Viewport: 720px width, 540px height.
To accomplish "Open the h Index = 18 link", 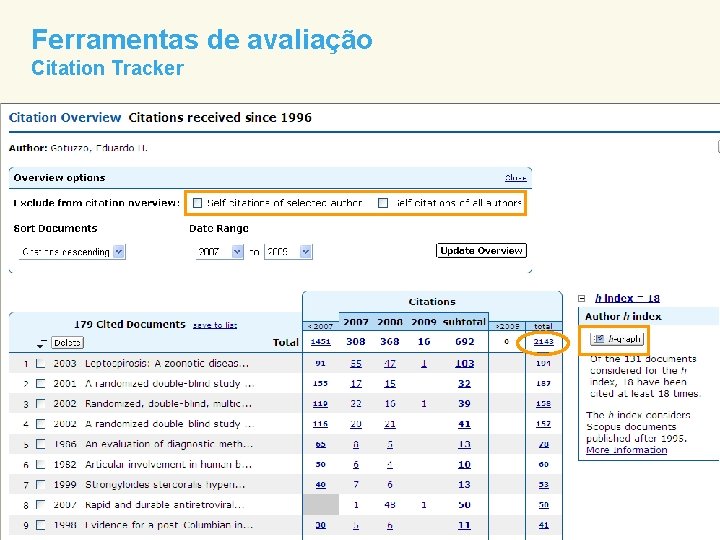I will point(627,298).
